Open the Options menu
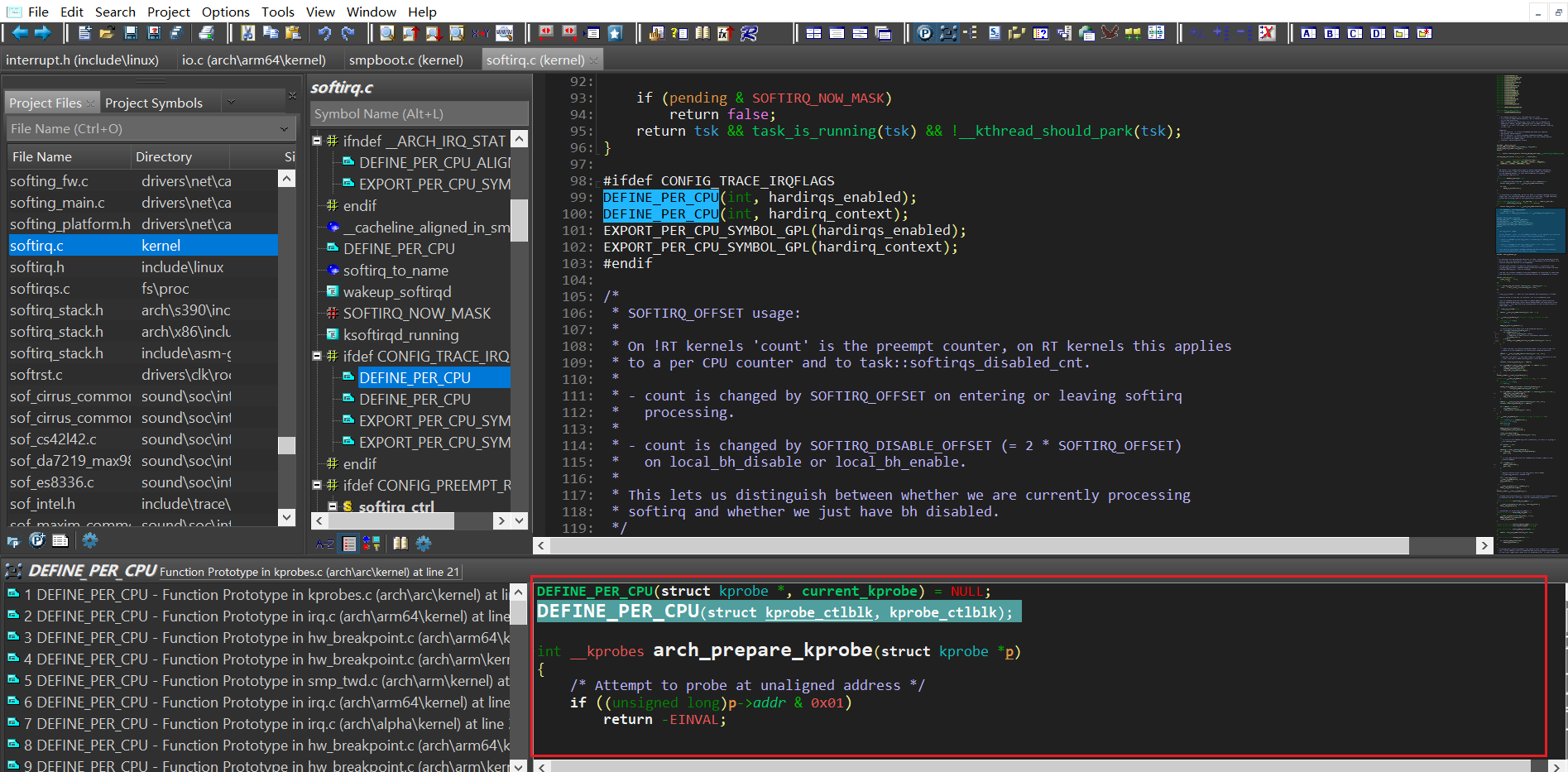Viewport: 1568px width, 772px height. point(226,12)
